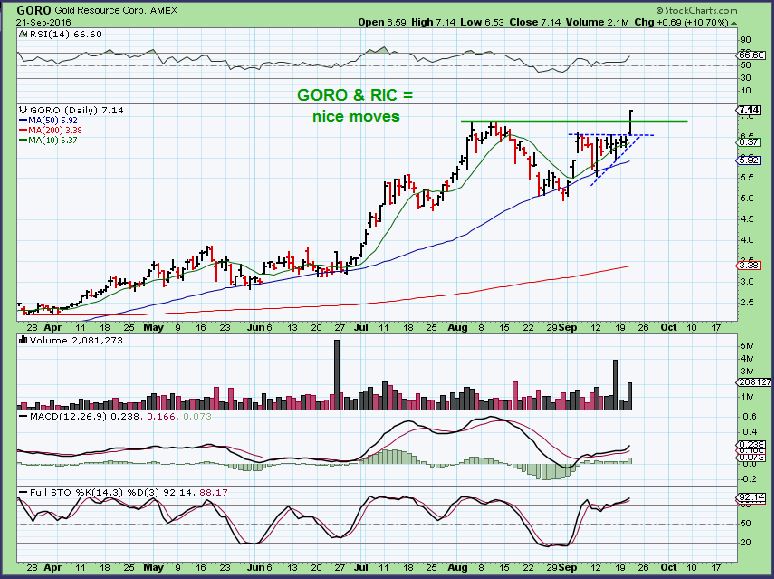Click the volume bars icon before the Volume label
774x579 pixels.
23,340
